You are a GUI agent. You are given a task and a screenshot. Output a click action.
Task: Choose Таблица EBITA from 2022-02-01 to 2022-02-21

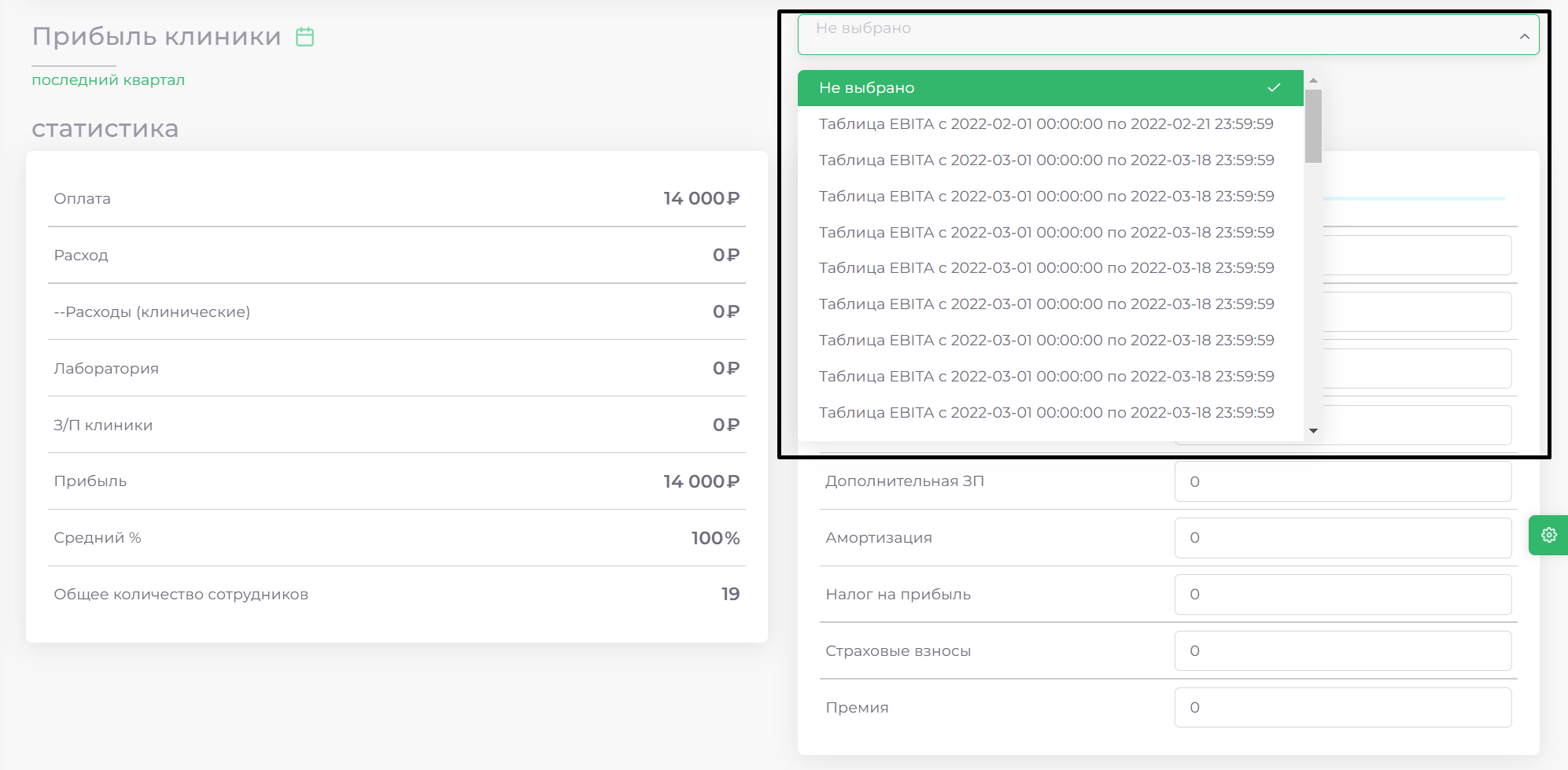(1050, 124)
